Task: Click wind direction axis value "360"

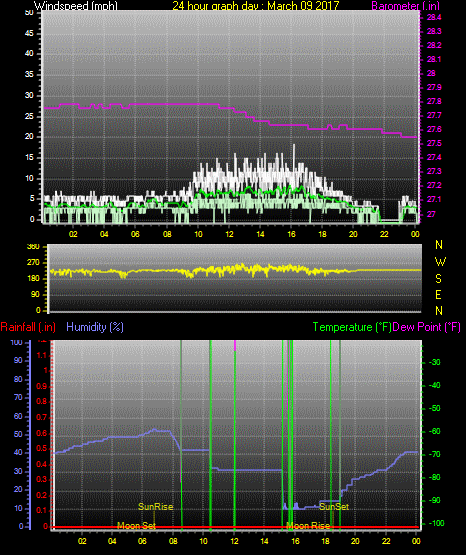Action: 33,247
